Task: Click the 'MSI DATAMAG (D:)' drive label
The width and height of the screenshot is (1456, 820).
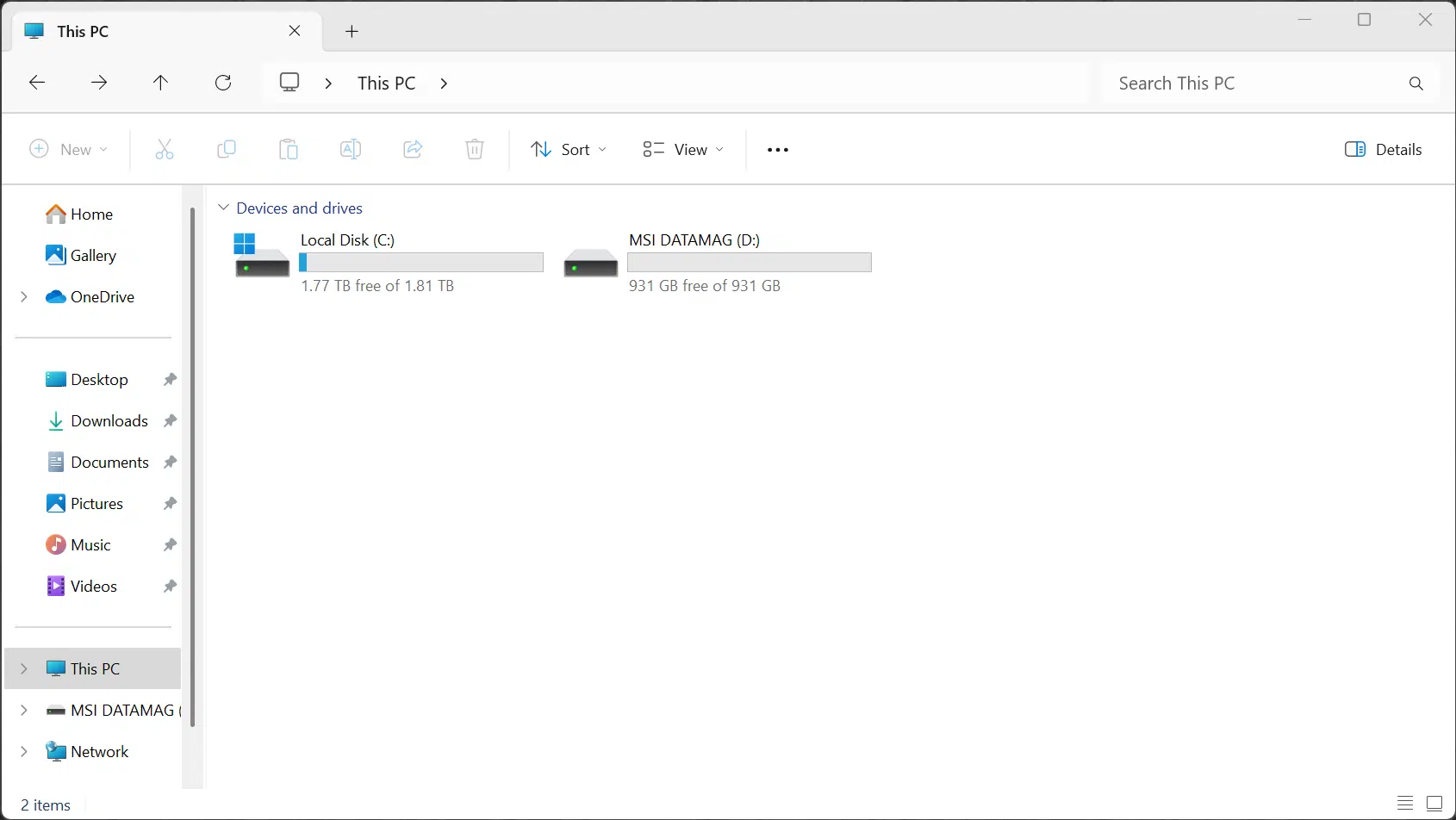Action: pyautogui.click(x=694, y=240)
